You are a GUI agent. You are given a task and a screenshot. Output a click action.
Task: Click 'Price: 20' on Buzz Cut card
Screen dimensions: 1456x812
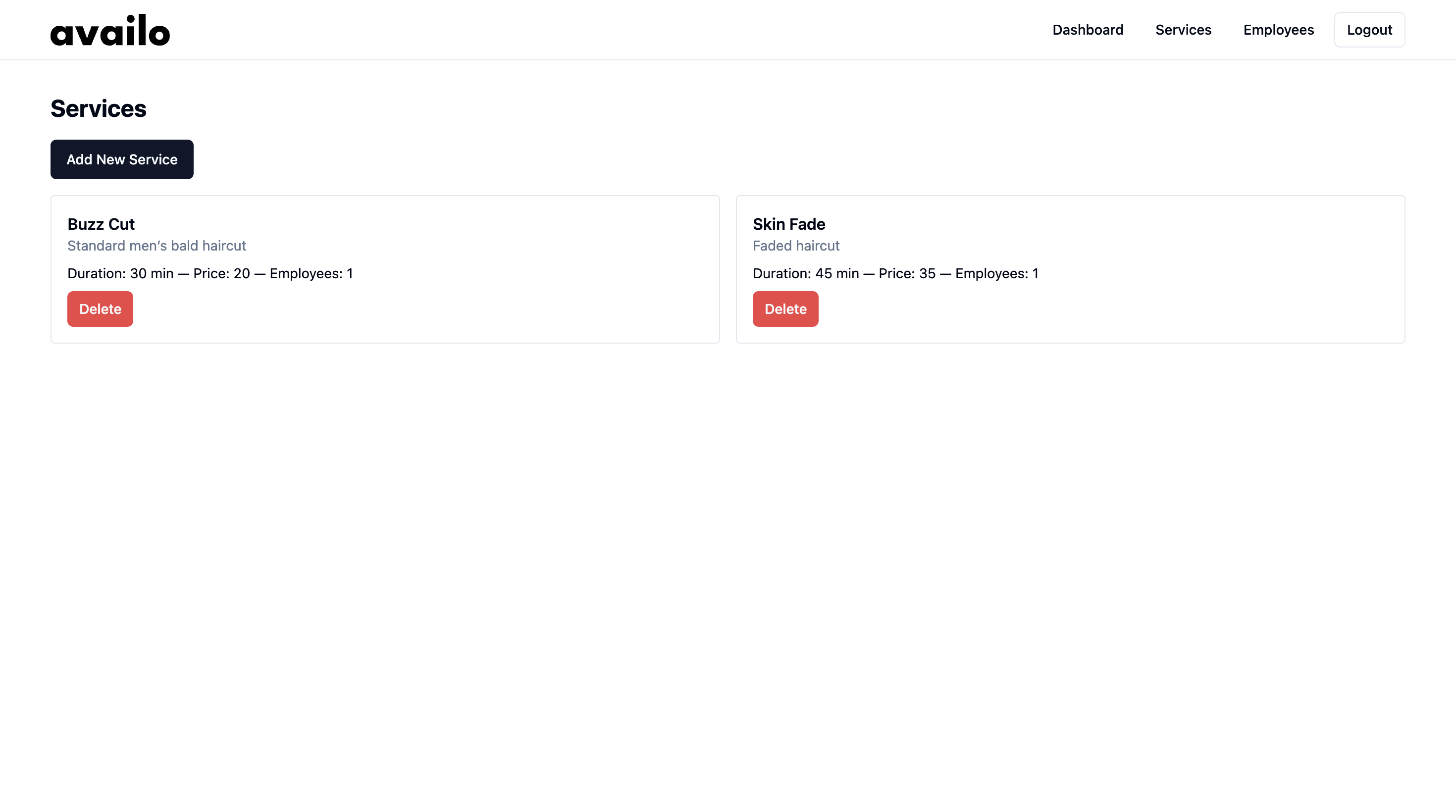click(x=221, y=273)
